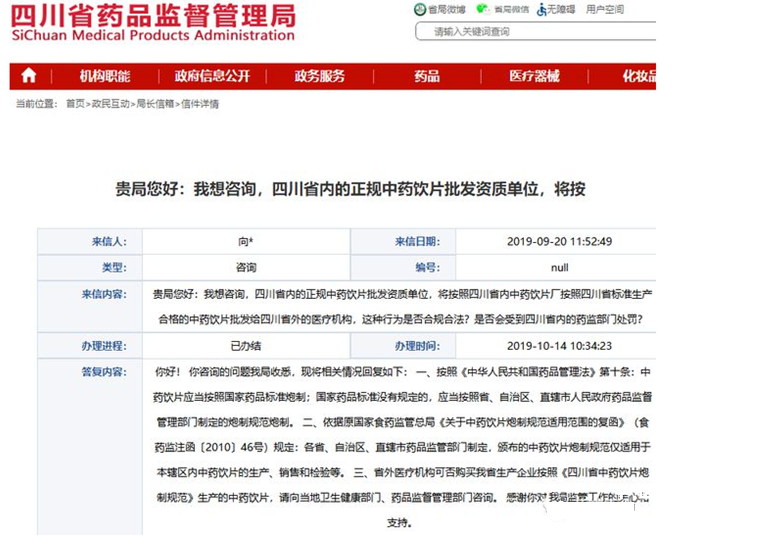Click the 答复内容 label cell
757x544 pixels.
(x=90, y=446)
